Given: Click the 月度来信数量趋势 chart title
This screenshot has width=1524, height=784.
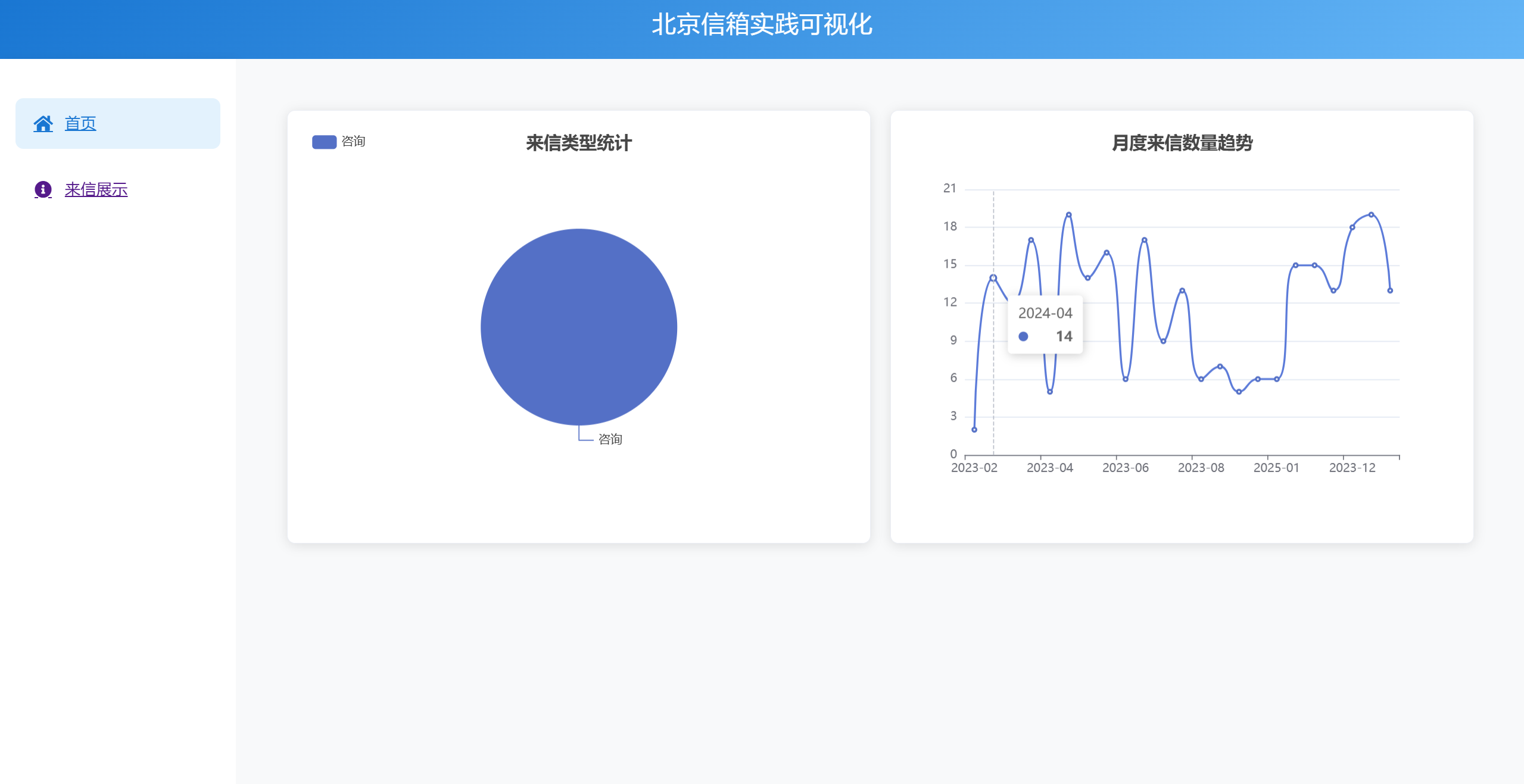Looking at the screenshot, I should [x=1182, y=143].
